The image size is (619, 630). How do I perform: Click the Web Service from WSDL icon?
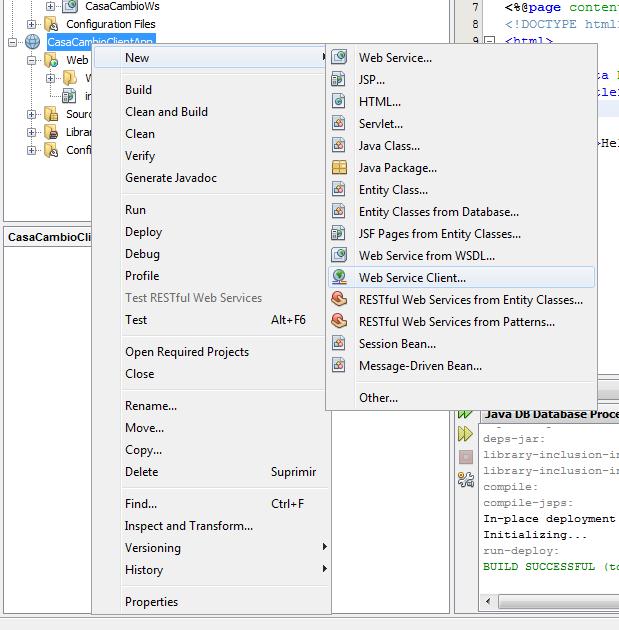(339, 255)
